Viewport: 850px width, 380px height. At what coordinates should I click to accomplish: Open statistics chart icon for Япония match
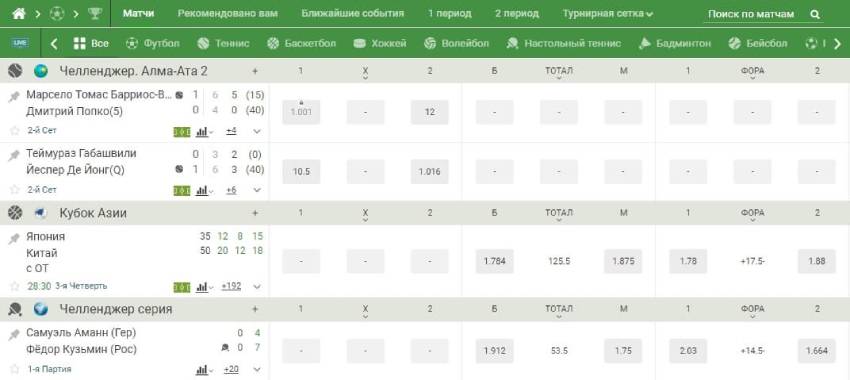[202, 286]
